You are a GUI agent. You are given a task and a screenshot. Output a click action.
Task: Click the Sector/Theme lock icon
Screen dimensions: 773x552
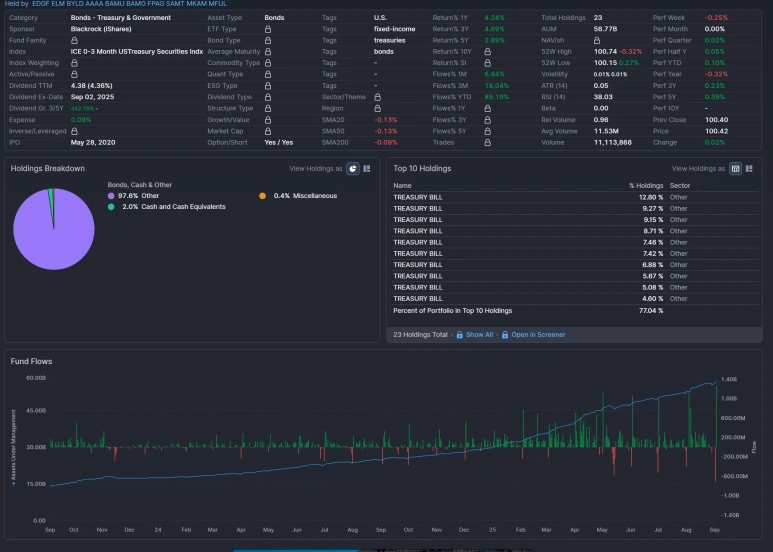pyautogui.click(x=377, y=97)
